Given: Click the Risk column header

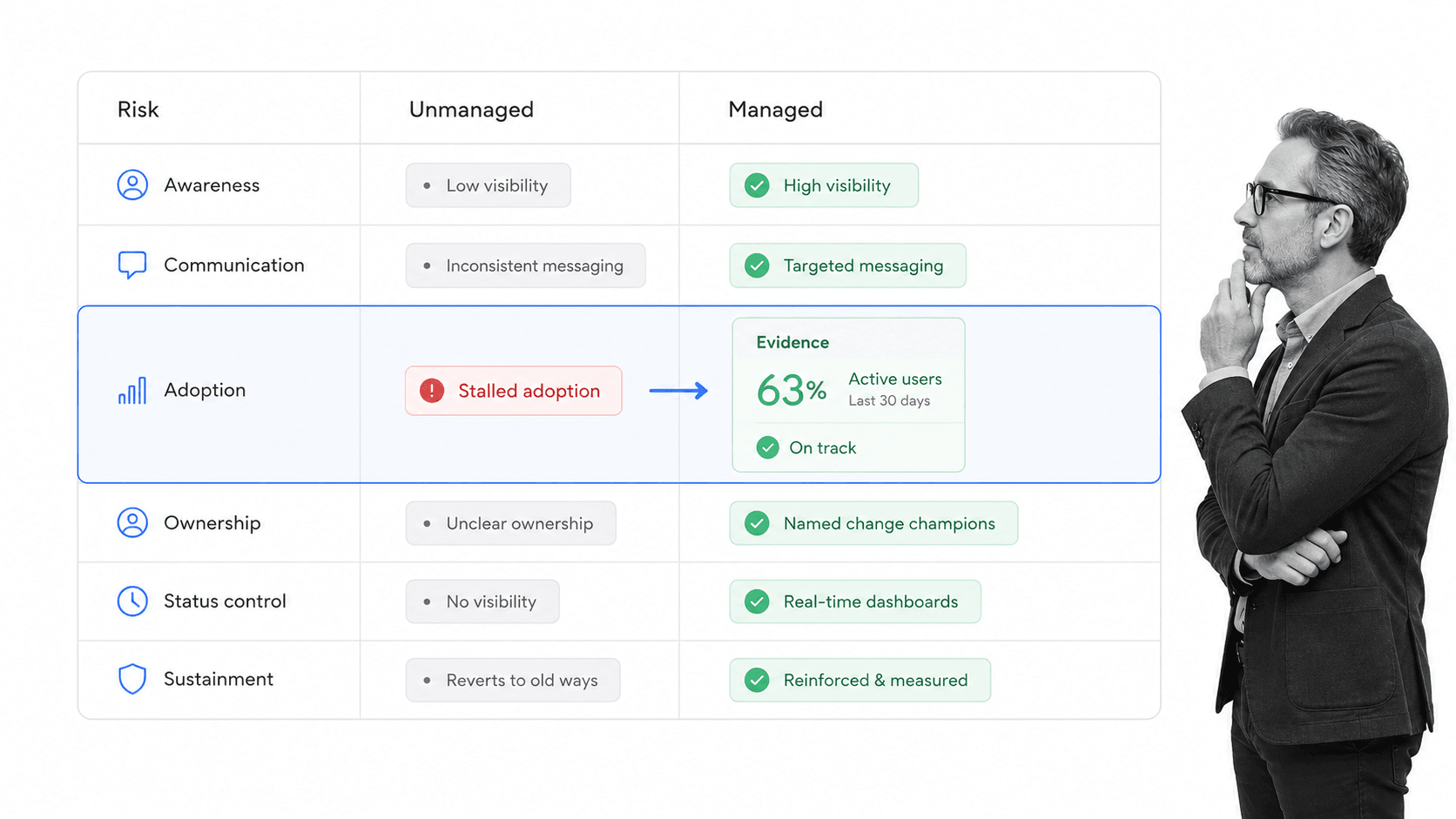Looking at the screenshot, I should 138,110.
